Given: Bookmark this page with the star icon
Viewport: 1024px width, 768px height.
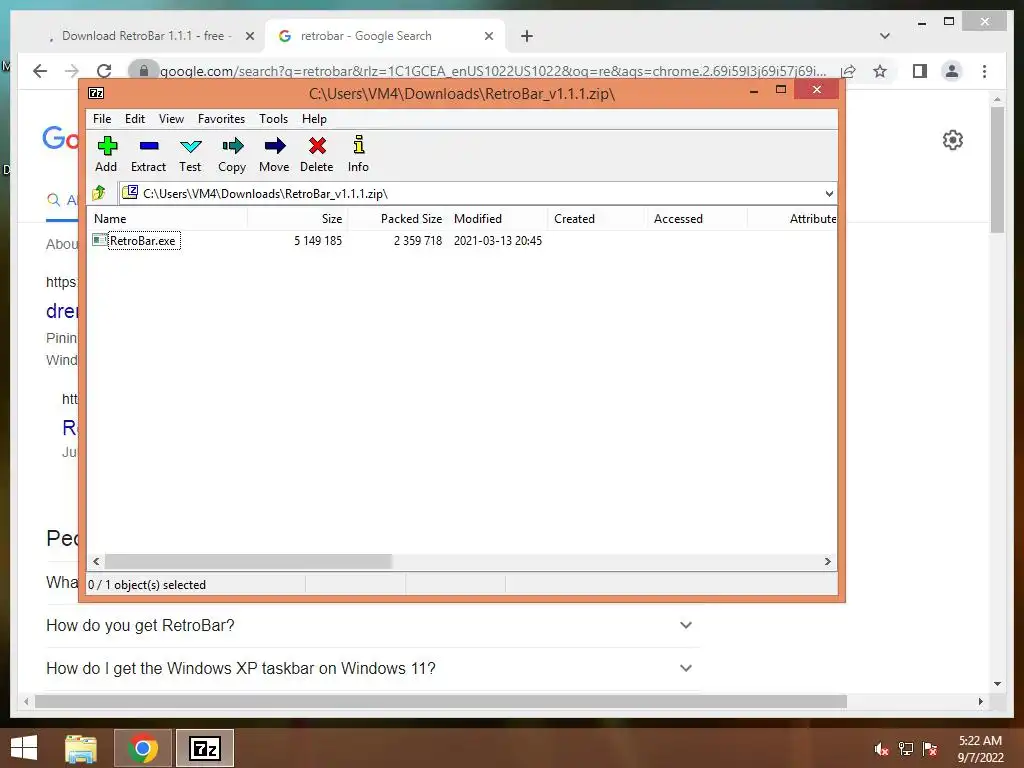Looking at the screenshot, I should 880,71.
